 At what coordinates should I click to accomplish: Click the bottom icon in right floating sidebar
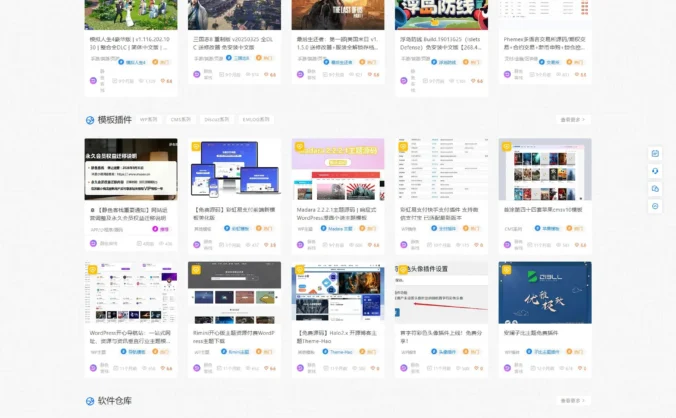(655, 206)
